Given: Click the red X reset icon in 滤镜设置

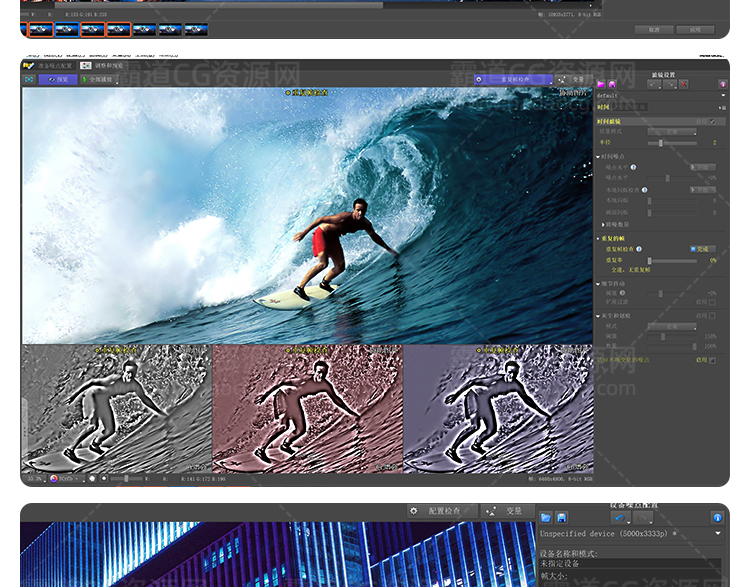Looking at the screenshot, I should [x=684, y=85].
